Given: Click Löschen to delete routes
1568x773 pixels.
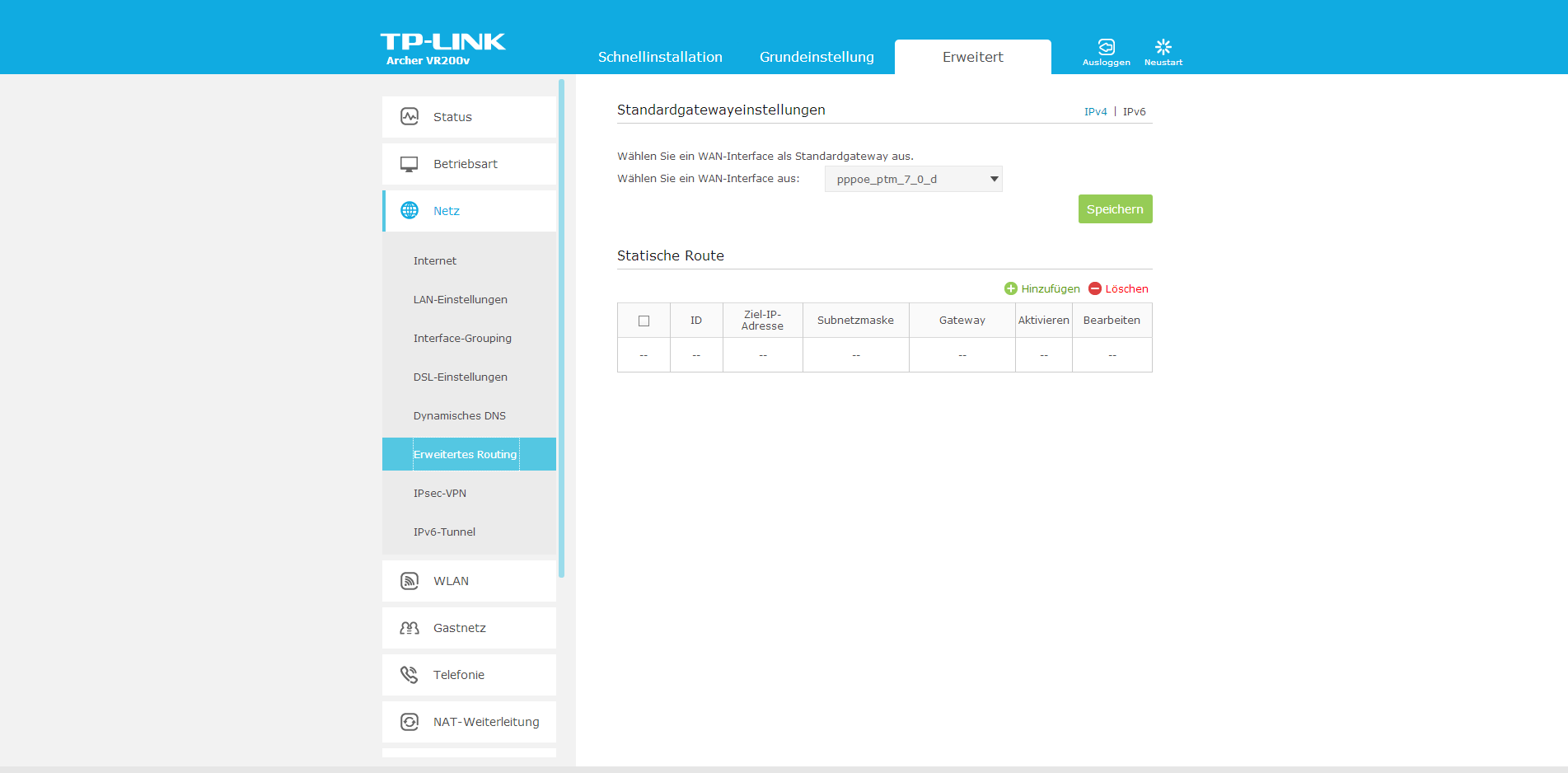Looking at the screenshot, I should [x=1118, y=288].
